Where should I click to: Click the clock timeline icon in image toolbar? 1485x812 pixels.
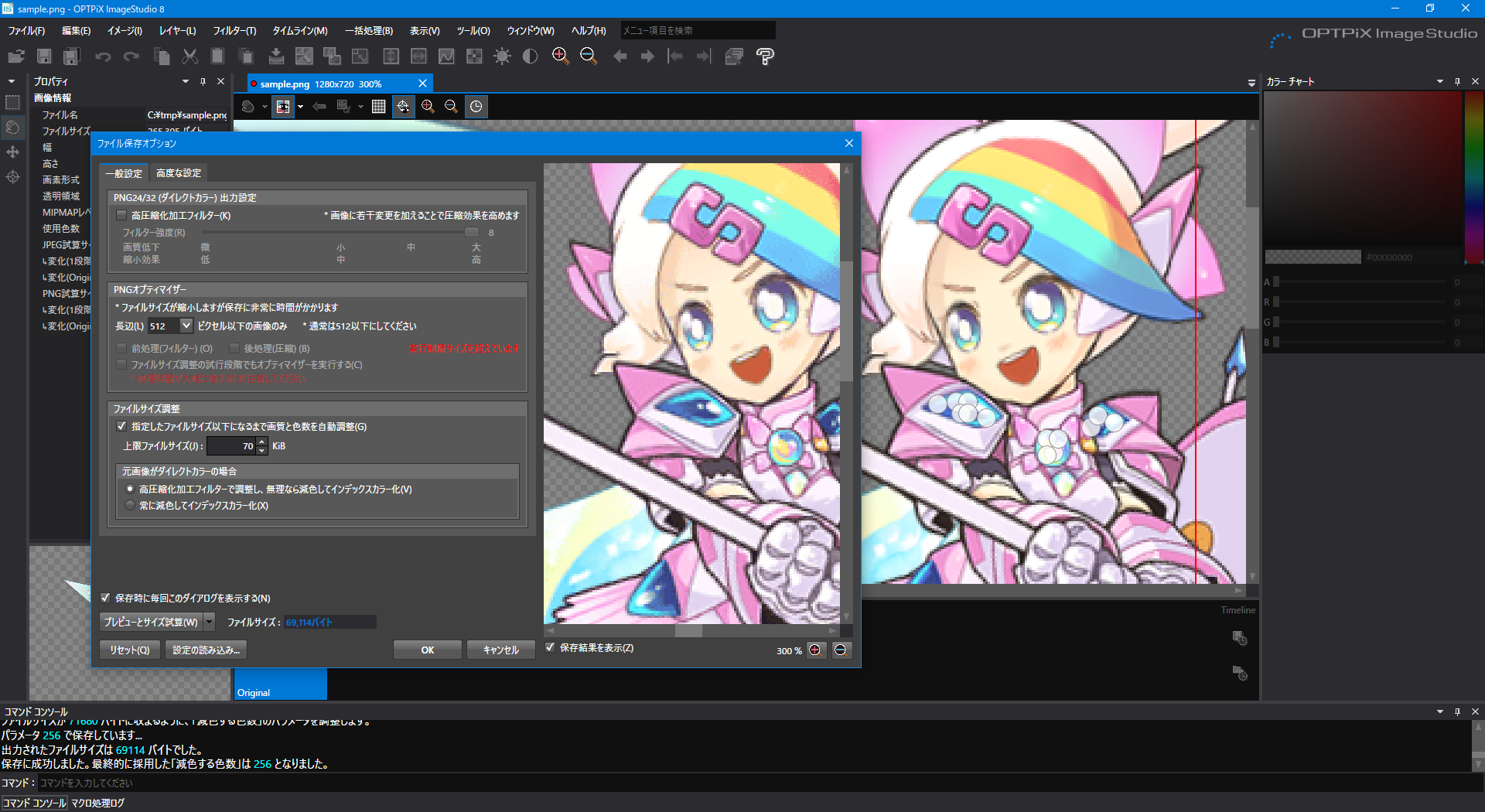476,107
